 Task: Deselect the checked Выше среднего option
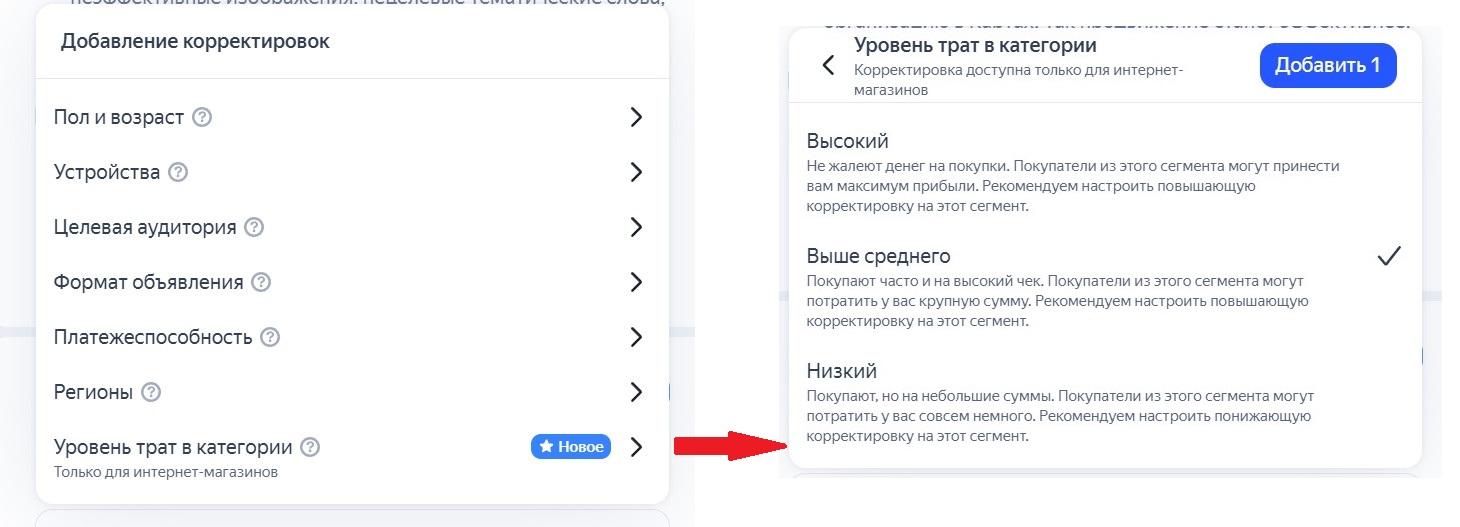(1104, 288)
